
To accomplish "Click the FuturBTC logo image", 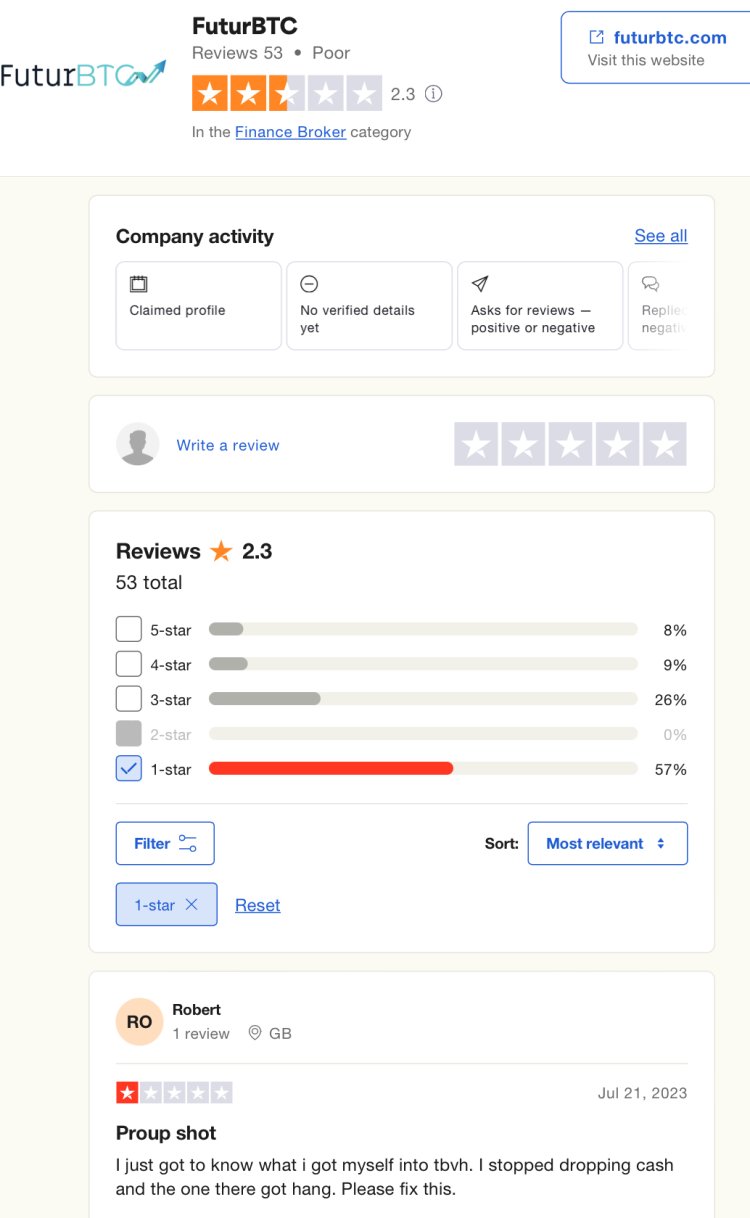I will [x=83, y=74].
